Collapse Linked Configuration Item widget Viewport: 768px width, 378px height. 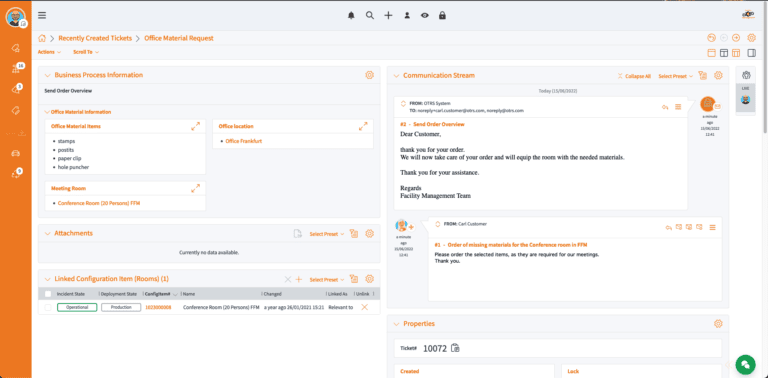tap(48, 279)
